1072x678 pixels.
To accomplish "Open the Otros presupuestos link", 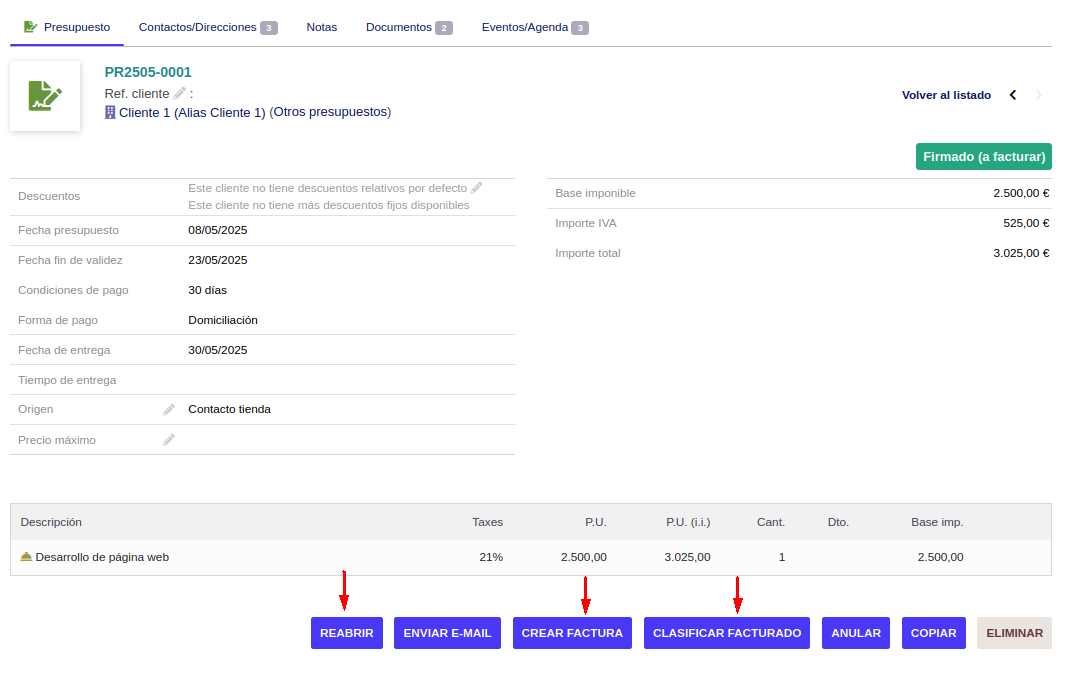I will 330,112.
